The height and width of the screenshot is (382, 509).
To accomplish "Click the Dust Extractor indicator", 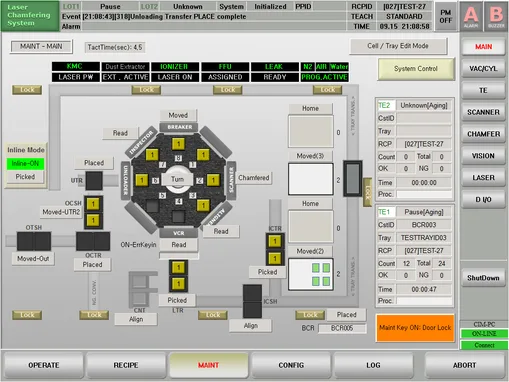I will click(x=125, y=66).
